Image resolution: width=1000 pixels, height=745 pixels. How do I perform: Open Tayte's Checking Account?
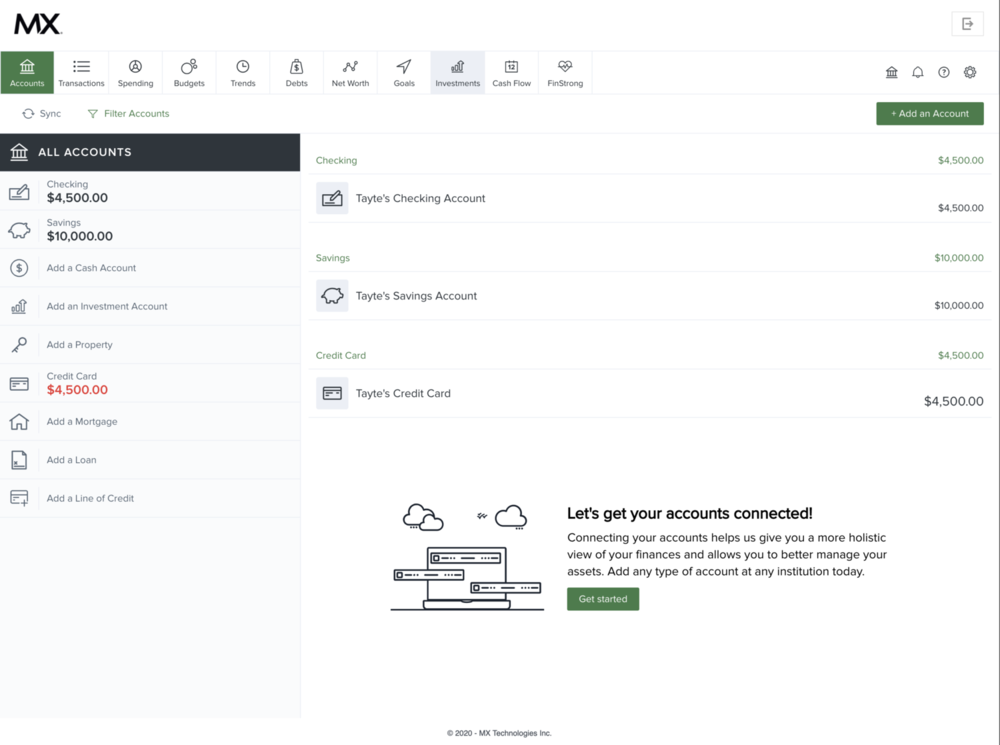pos(650,198)
